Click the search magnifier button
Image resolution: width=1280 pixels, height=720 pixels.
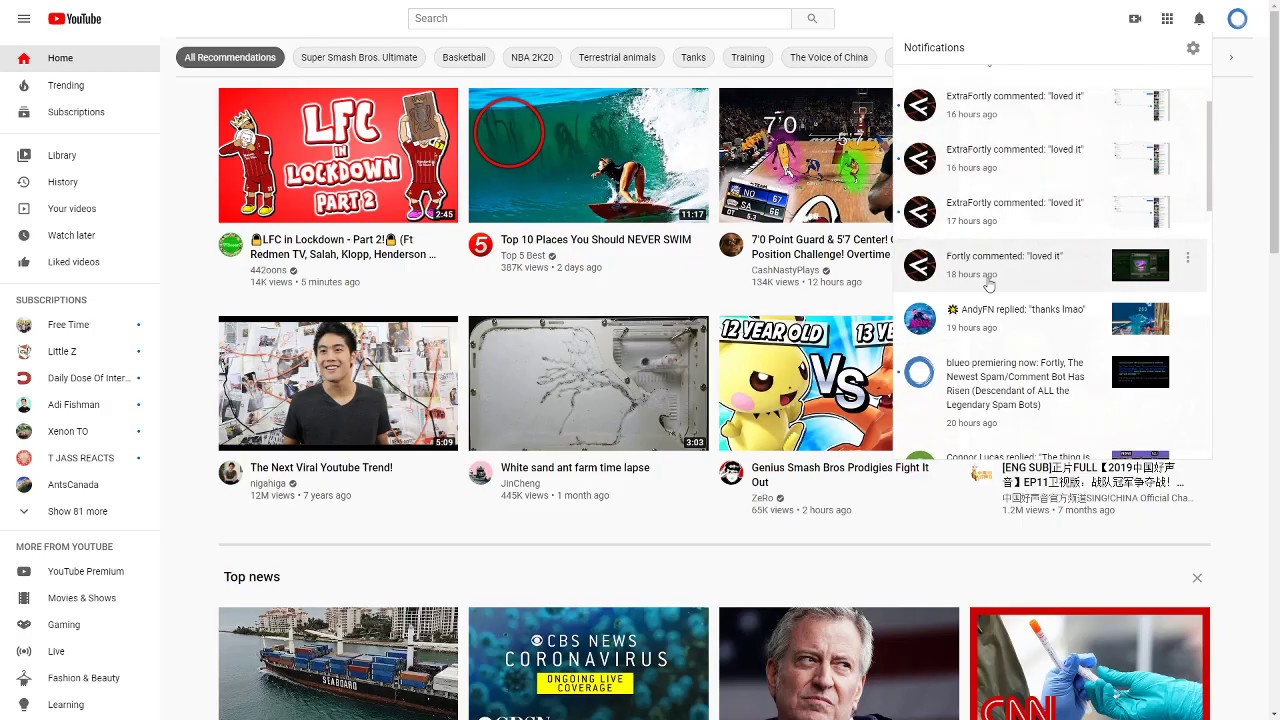pos(812,18)
